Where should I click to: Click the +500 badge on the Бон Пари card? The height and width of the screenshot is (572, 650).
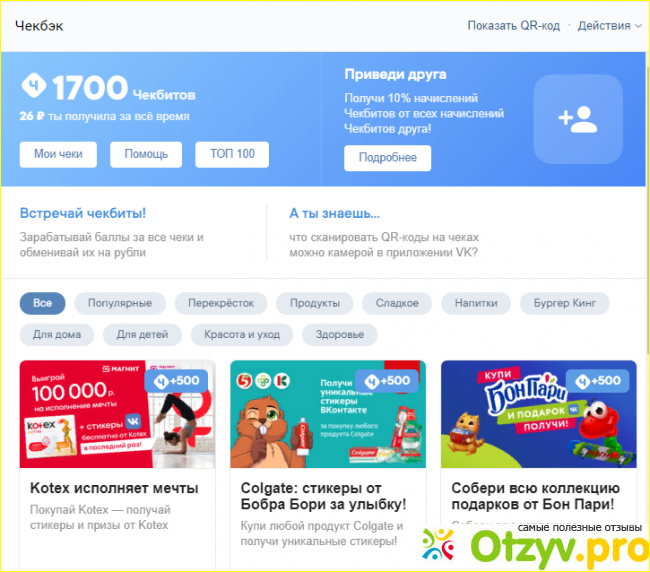597,381
